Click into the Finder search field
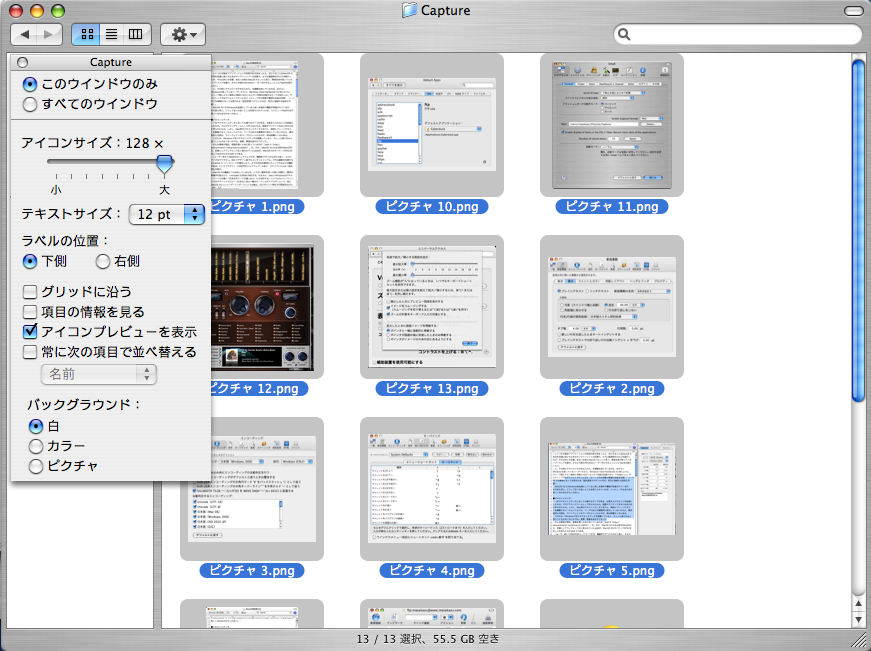The height and width of the screenshot is (651, 871). pos(738,34)
